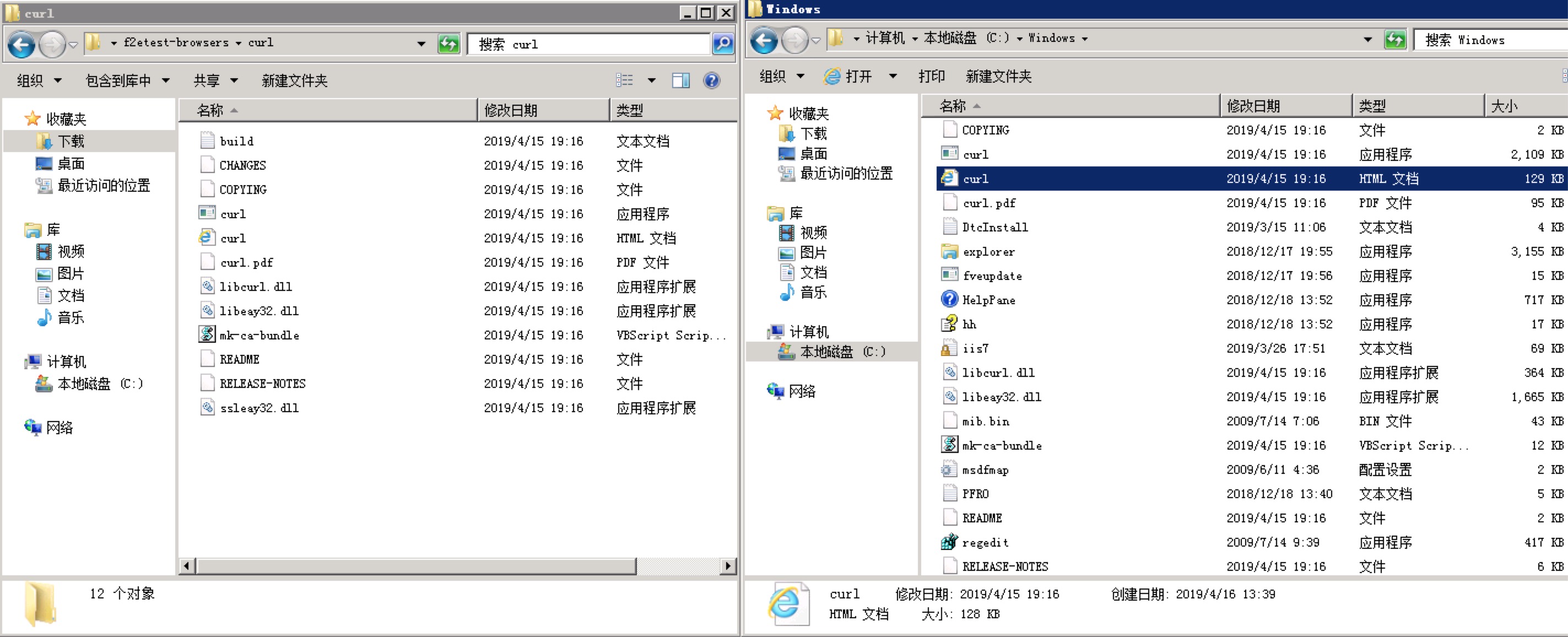Select the explorer application icon
Image resolution: width=1568 pixels, height=637 pixels.
click(950, 251)
